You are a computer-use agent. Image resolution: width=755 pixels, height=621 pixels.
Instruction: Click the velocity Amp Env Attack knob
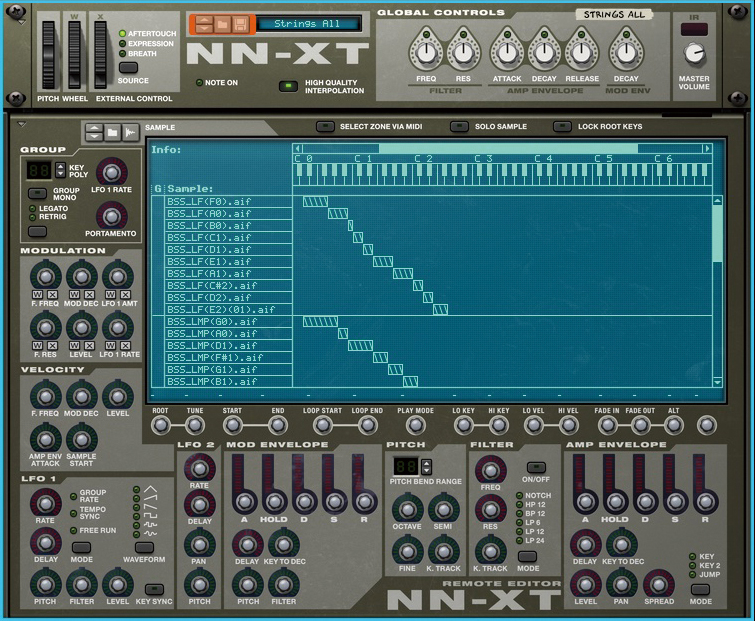[46, 439]
